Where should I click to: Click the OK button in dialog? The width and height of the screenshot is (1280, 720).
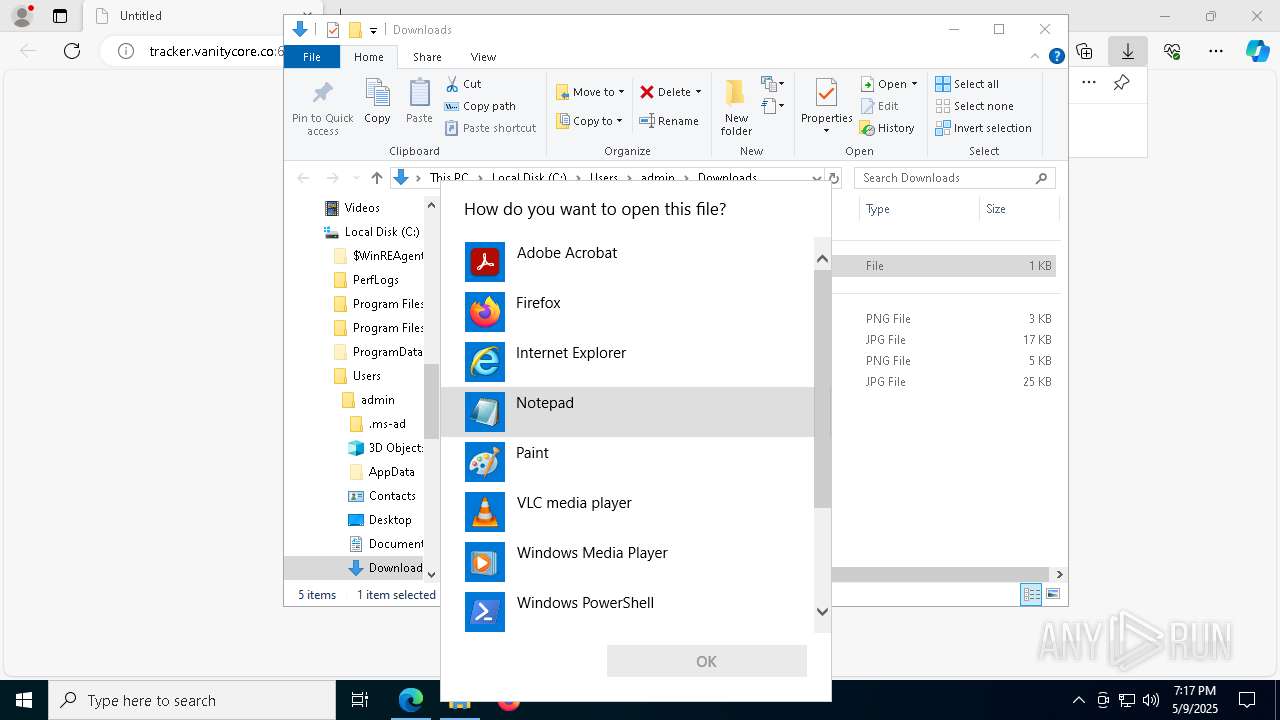point(706,661)
